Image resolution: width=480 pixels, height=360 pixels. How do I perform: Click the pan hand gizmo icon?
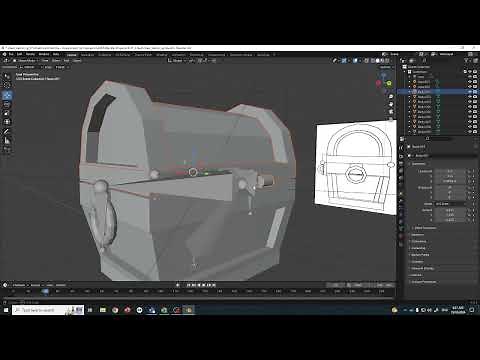tap(391, 104)
